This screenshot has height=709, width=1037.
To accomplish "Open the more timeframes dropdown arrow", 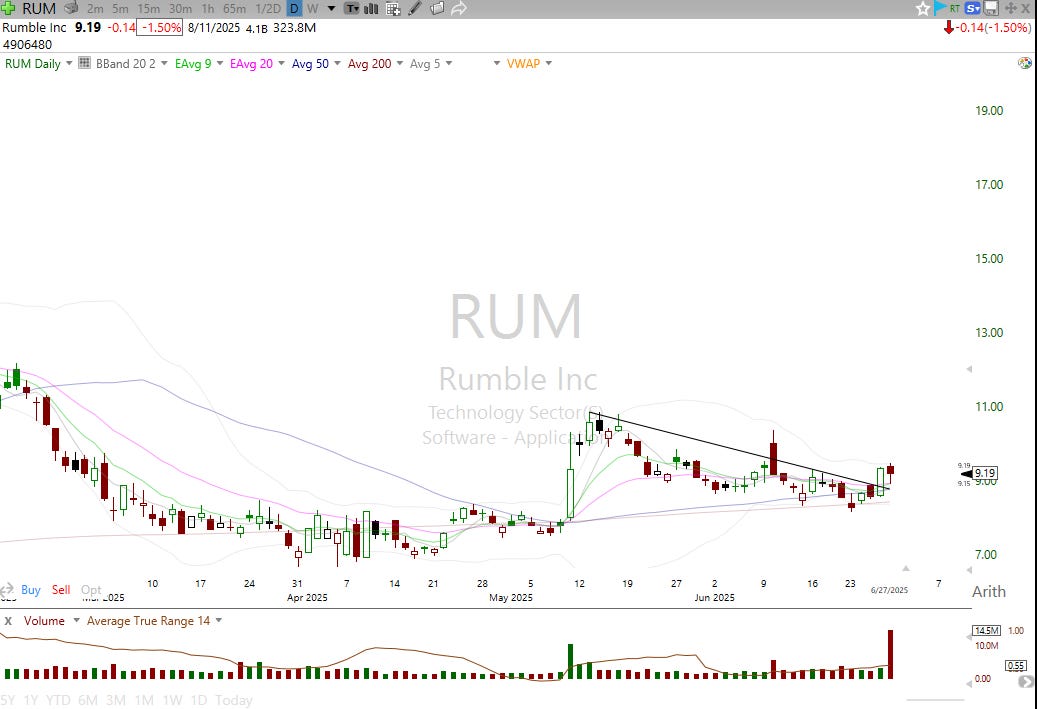I will tap(331, 9).
